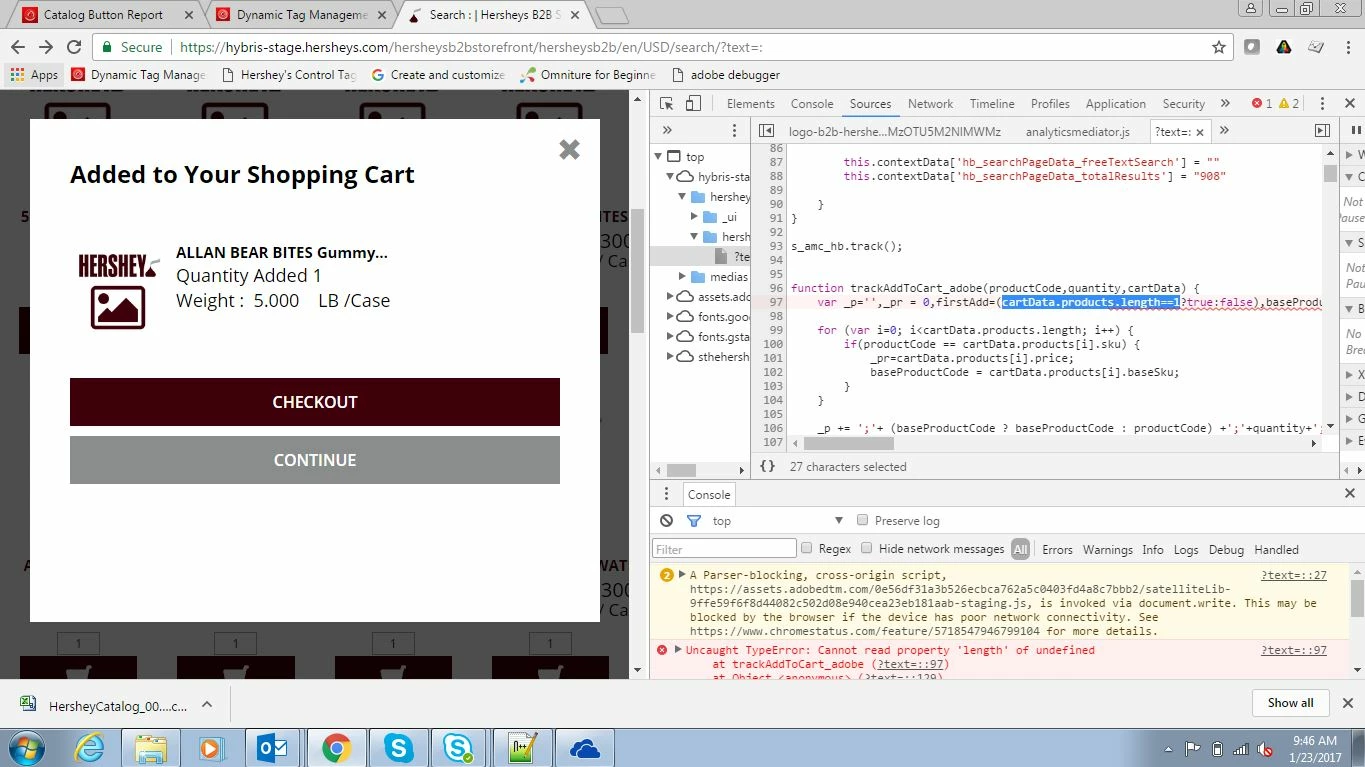The image size is (1365, 767).
Task: Open the Security tab
Action: (x=1183, y=104)
